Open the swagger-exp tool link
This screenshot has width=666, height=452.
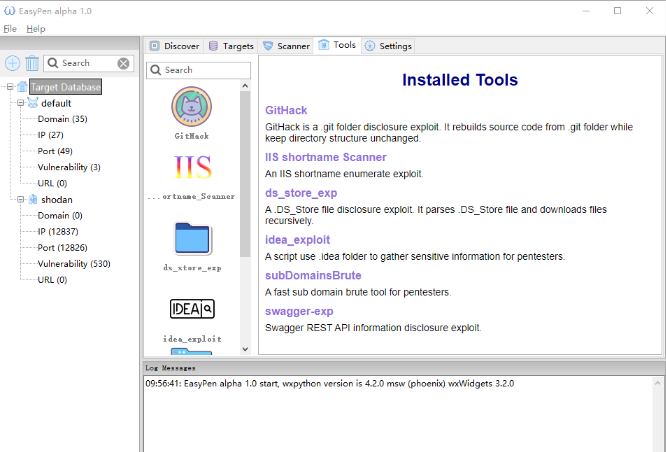tap(299, 311)
